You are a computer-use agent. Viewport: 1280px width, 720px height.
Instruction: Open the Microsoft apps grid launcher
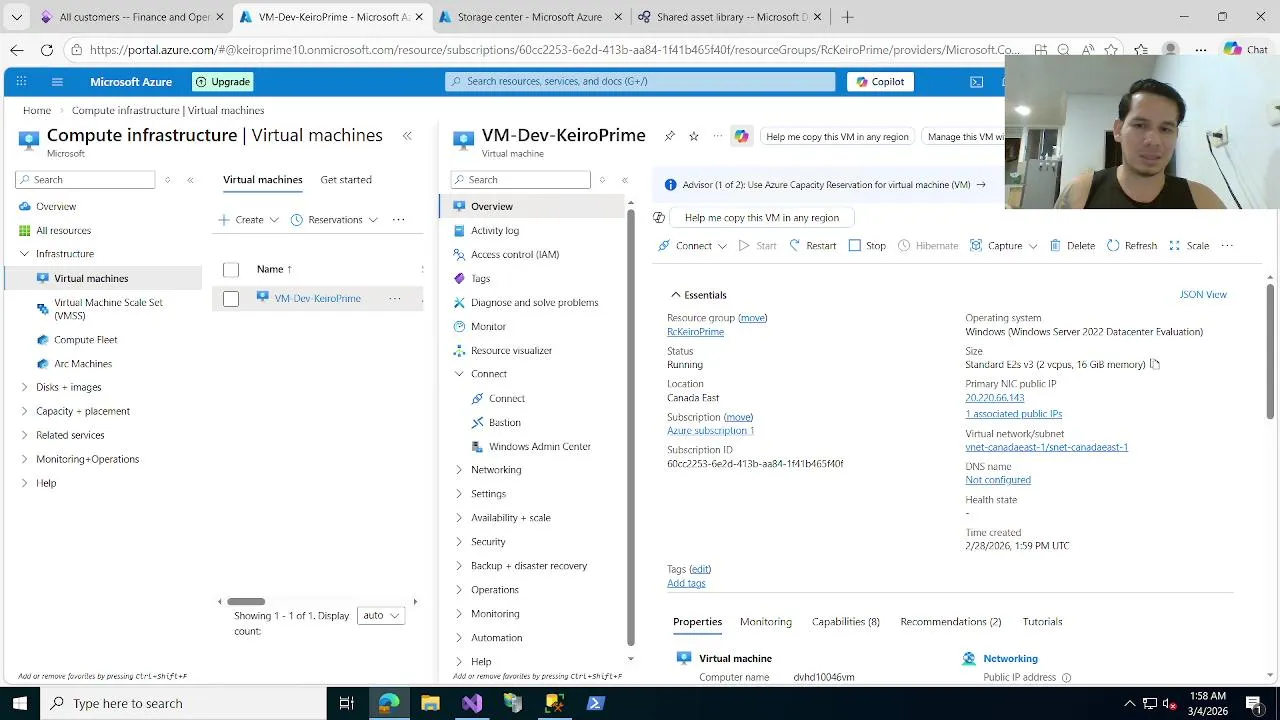[x=21, y=82]
